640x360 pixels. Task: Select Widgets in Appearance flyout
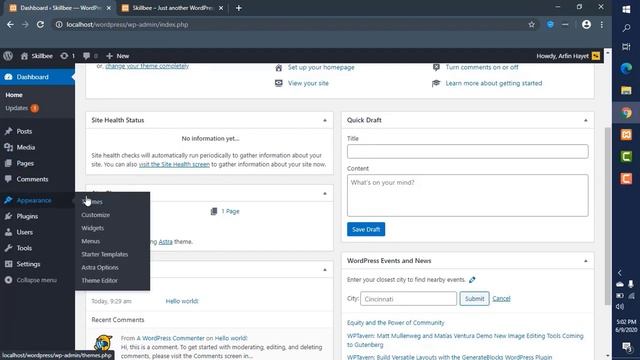(x=93, y=228)
